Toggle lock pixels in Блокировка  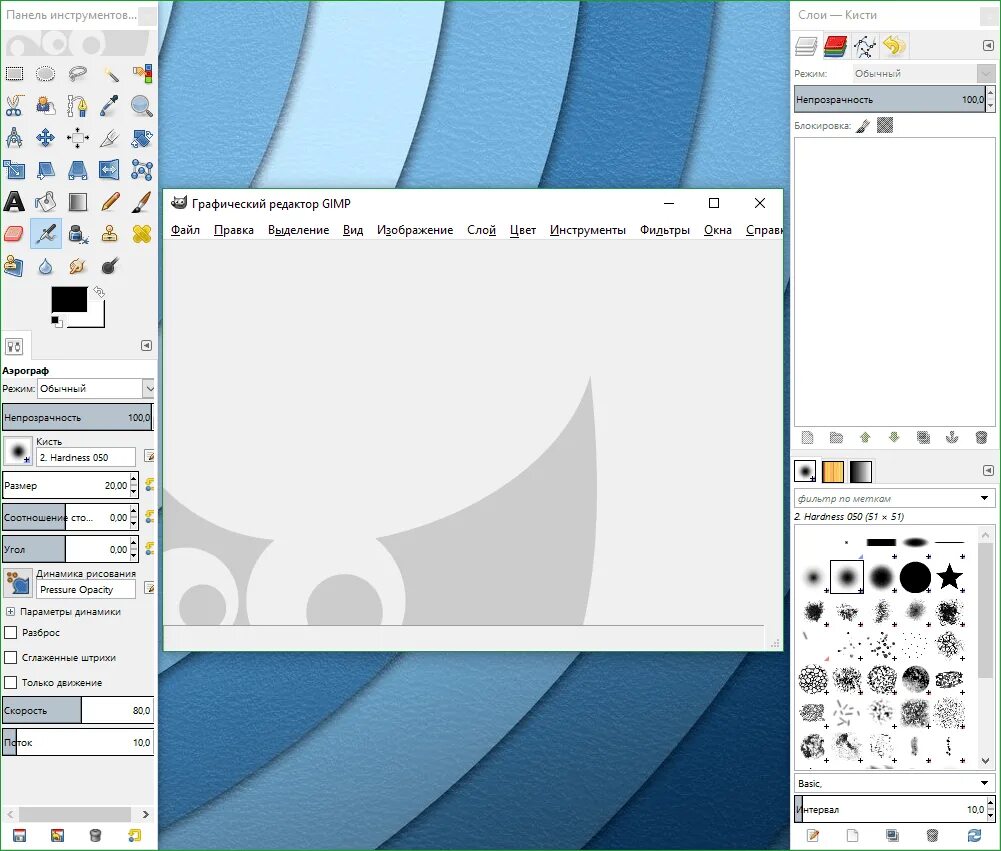pos(863,126)
